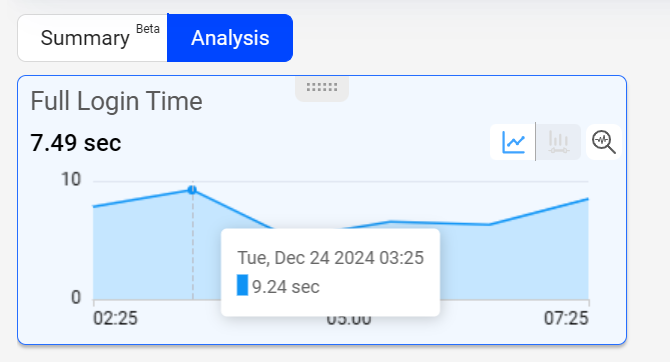Click the 7.49 sec average value
670x362 pixels.
pyautogui.click(x=76, y=143)
